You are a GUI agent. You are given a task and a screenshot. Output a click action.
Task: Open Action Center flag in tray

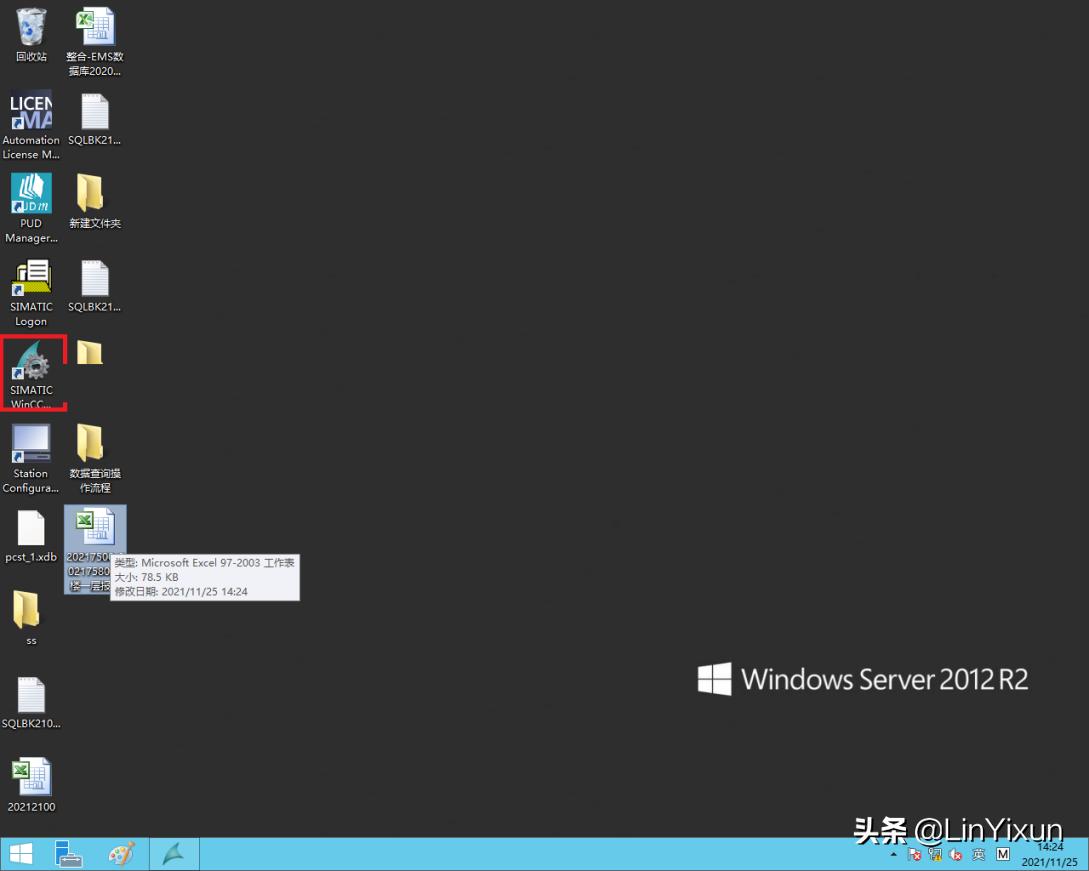pos(915,854)
